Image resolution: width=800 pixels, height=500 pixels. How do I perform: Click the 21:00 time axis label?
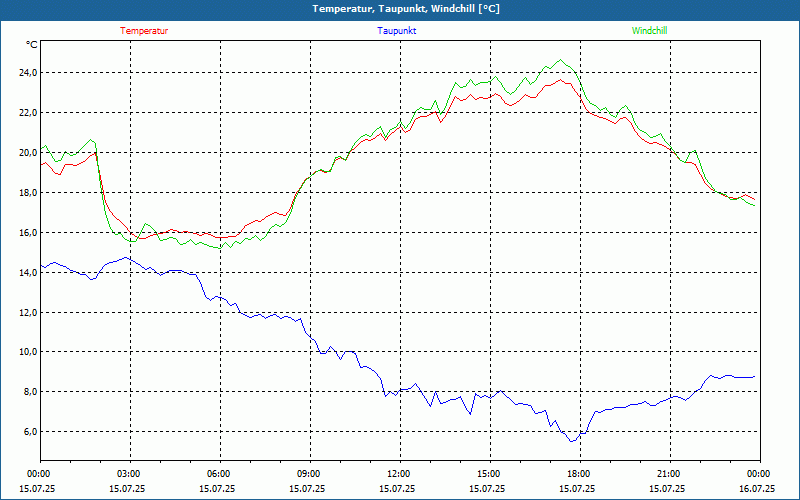tap(670, 474)
